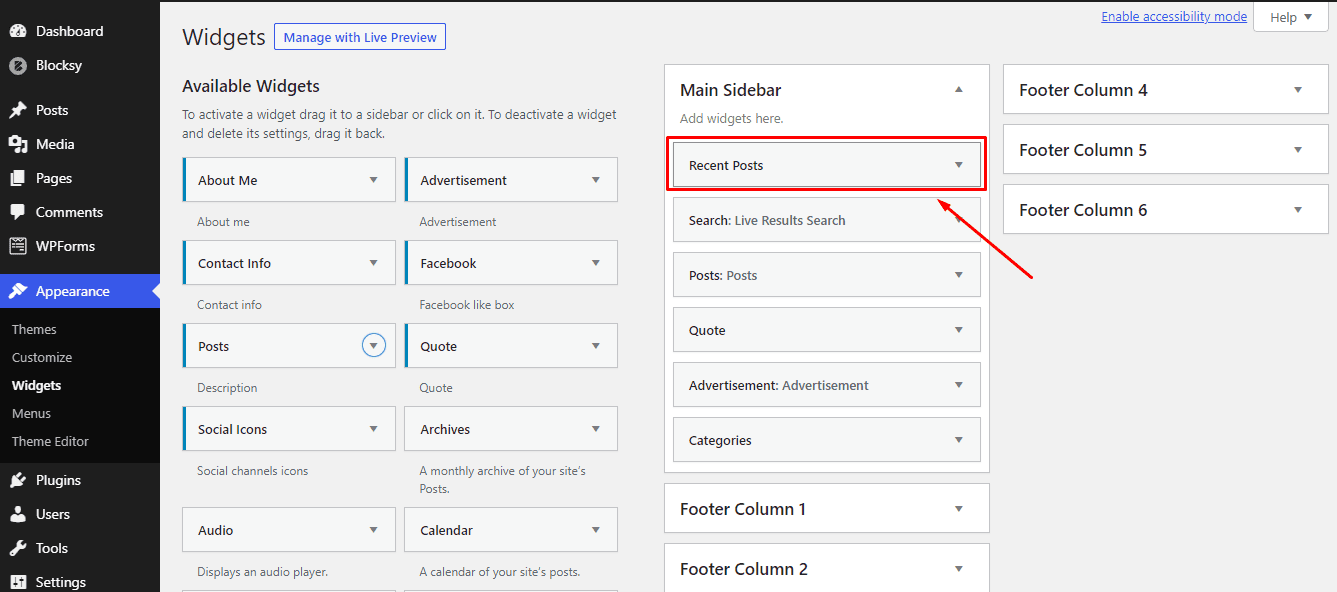The height and width of the screenshot is (592, 1337).
Task: Click the Media library icon
Action: coord(18,144)
